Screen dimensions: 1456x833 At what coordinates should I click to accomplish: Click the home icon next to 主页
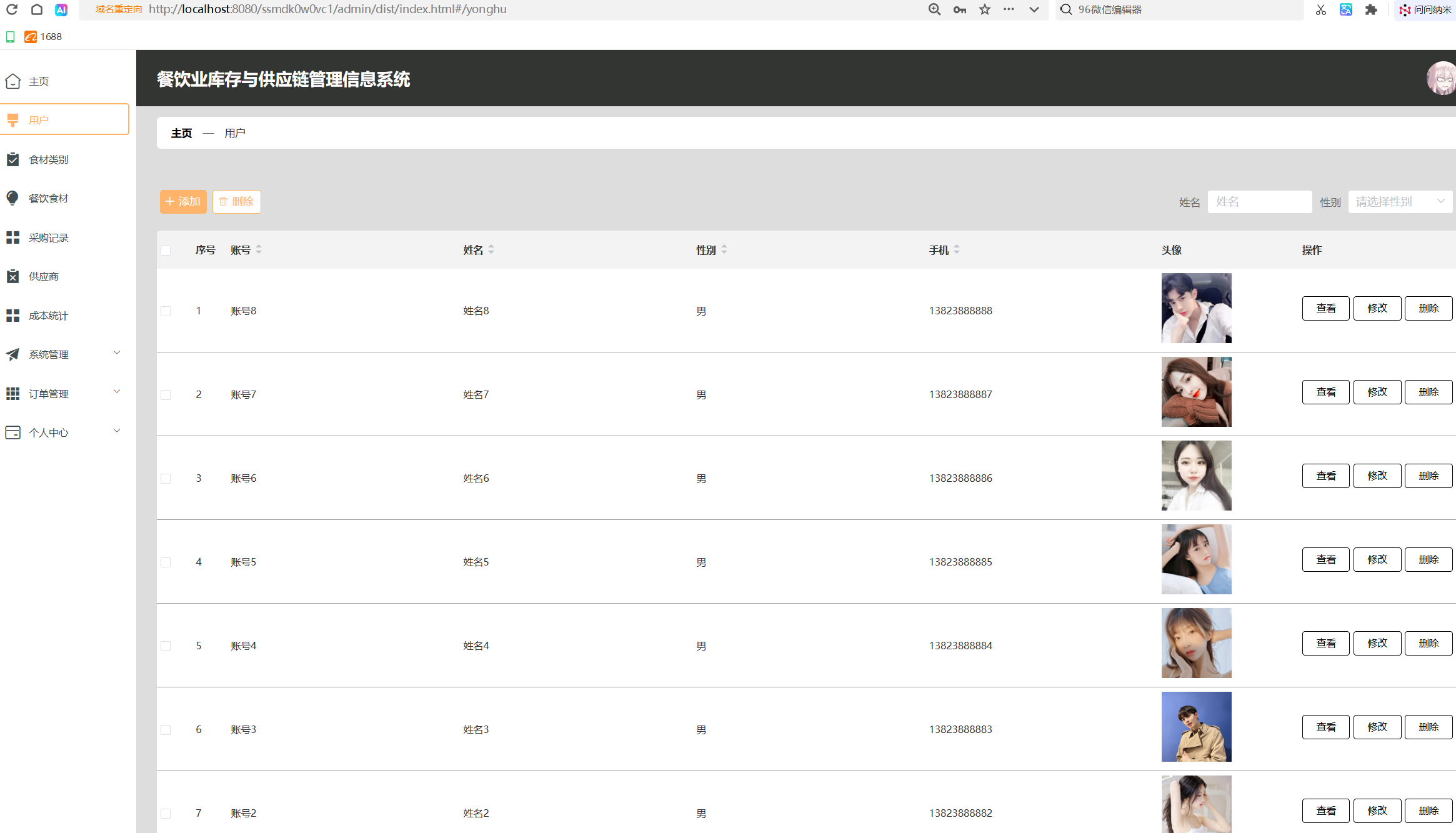12,81
